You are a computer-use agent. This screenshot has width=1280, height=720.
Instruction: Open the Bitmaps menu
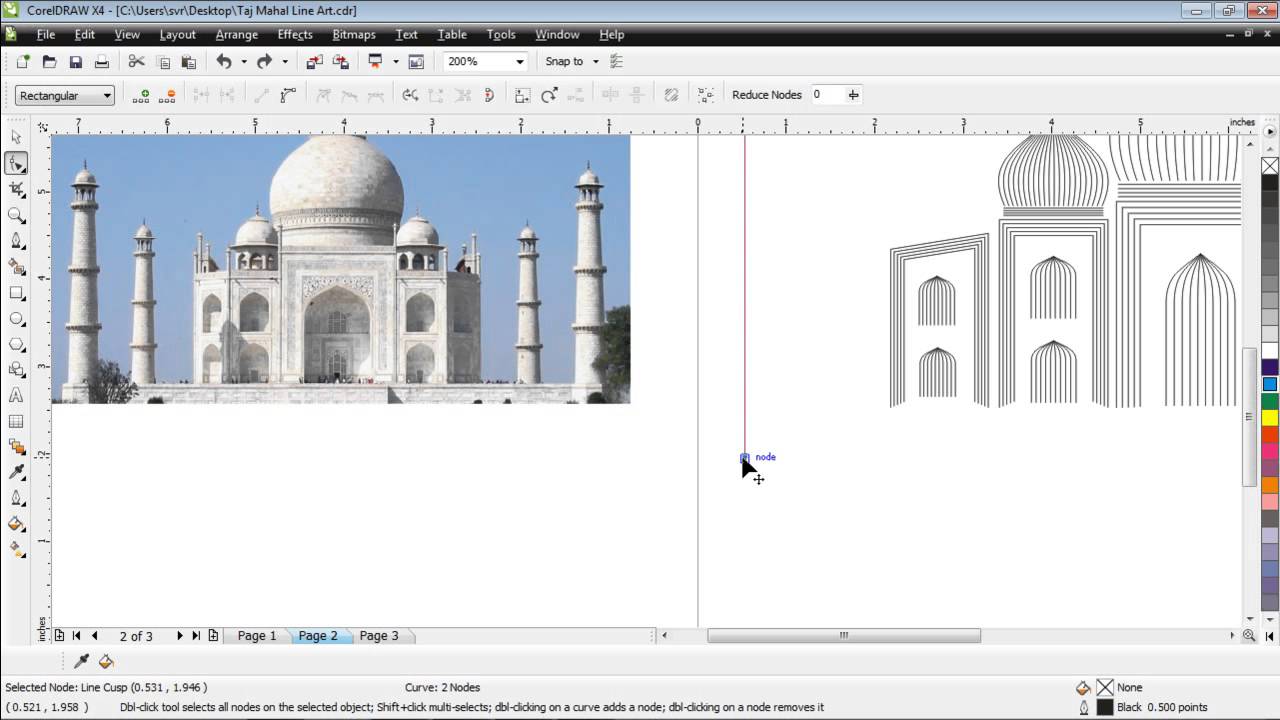(354, 34)
